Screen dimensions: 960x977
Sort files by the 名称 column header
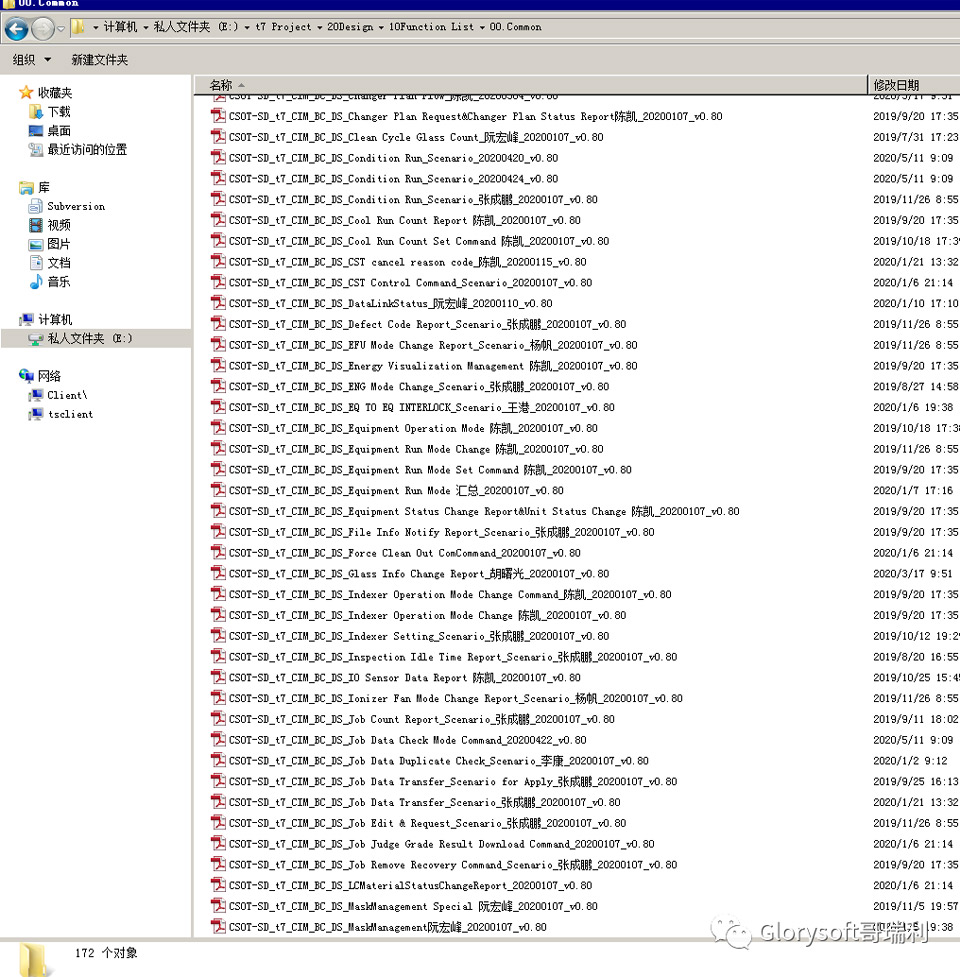[221, 85]
